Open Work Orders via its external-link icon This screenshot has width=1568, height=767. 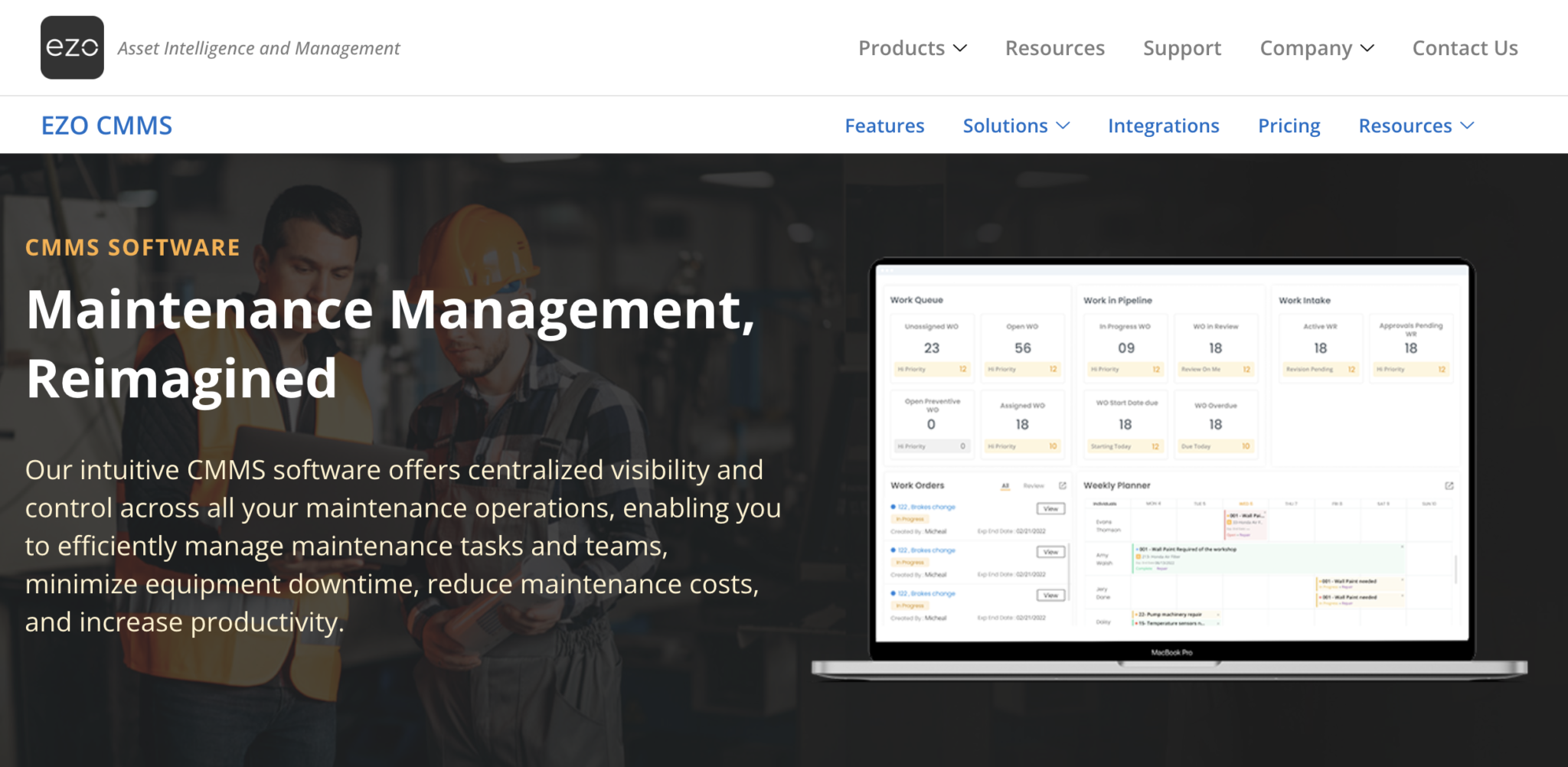[x=1063, y=486]
